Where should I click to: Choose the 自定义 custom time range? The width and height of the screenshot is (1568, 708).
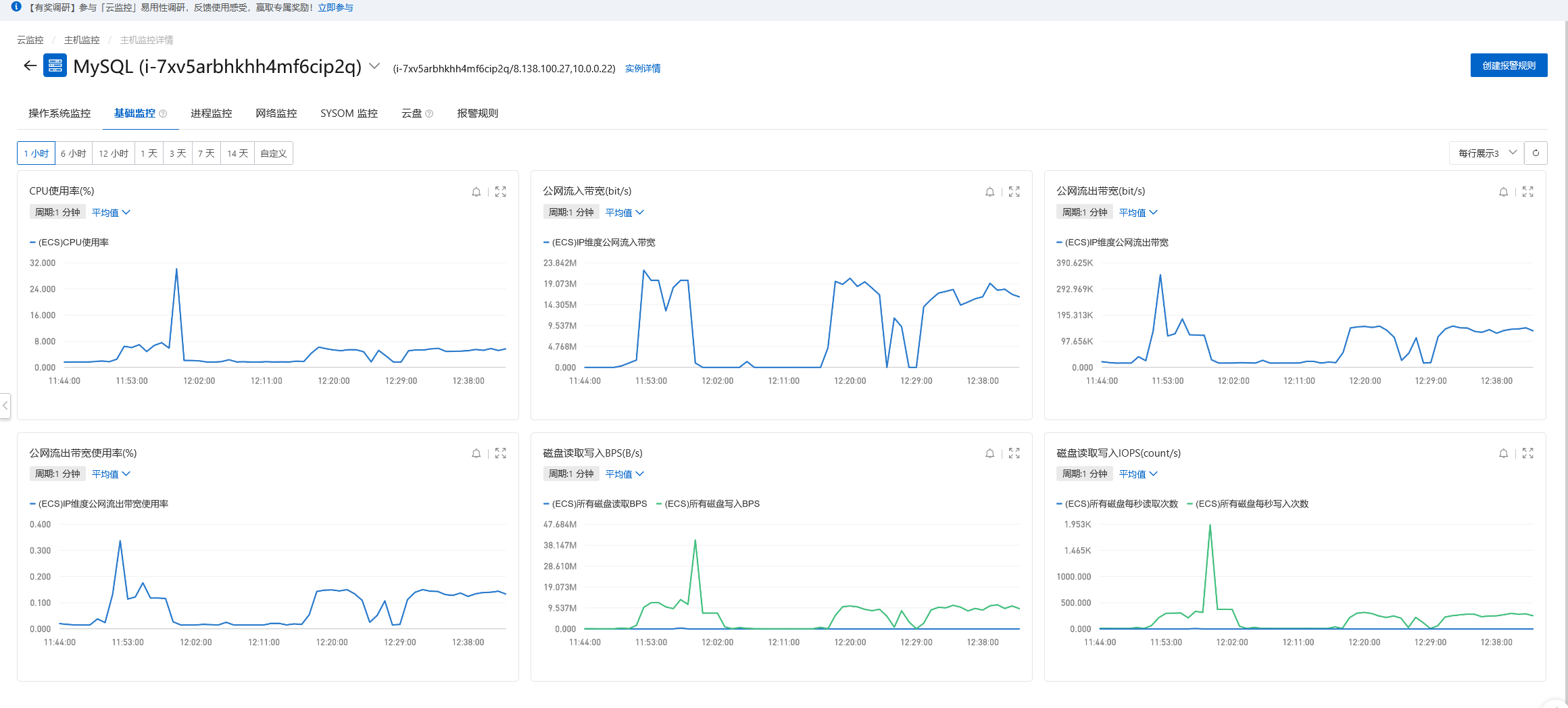274,153
